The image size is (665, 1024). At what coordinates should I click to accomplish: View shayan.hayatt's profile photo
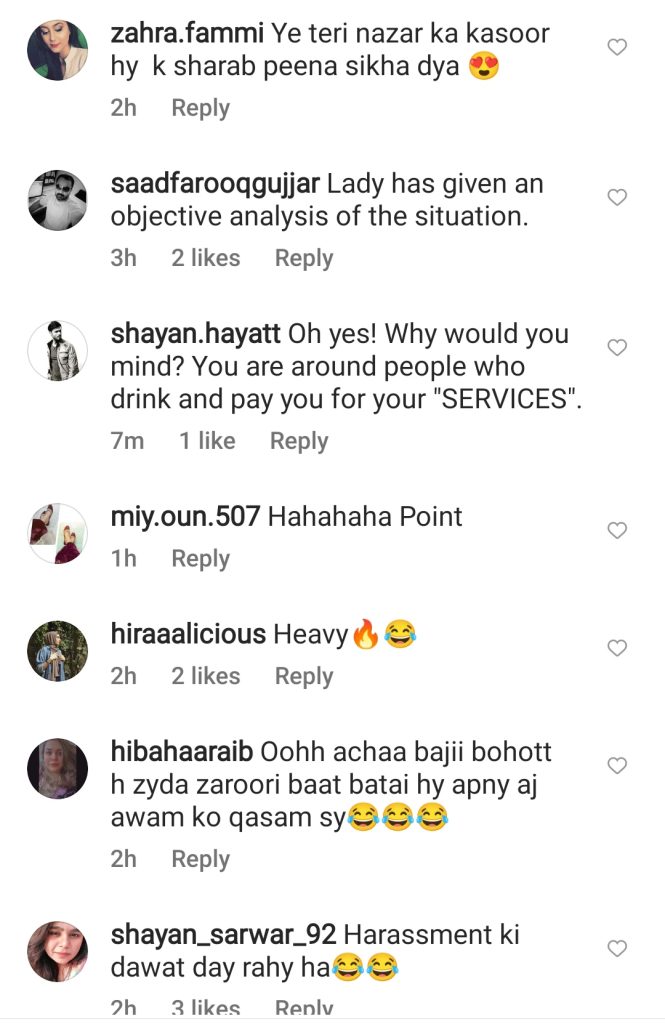[57, 351]
